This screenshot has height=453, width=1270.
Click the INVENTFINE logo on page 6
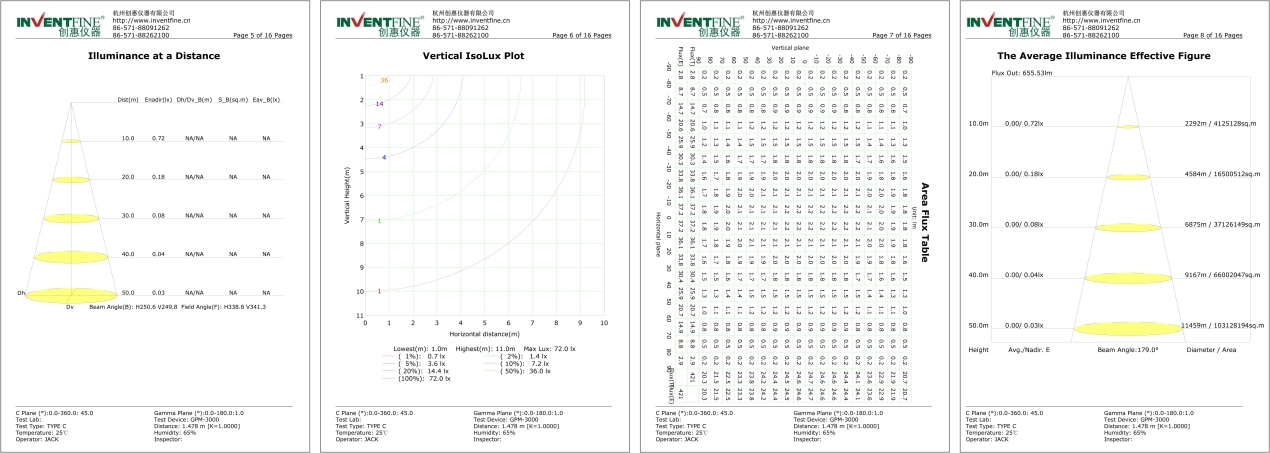pos(377,25)
